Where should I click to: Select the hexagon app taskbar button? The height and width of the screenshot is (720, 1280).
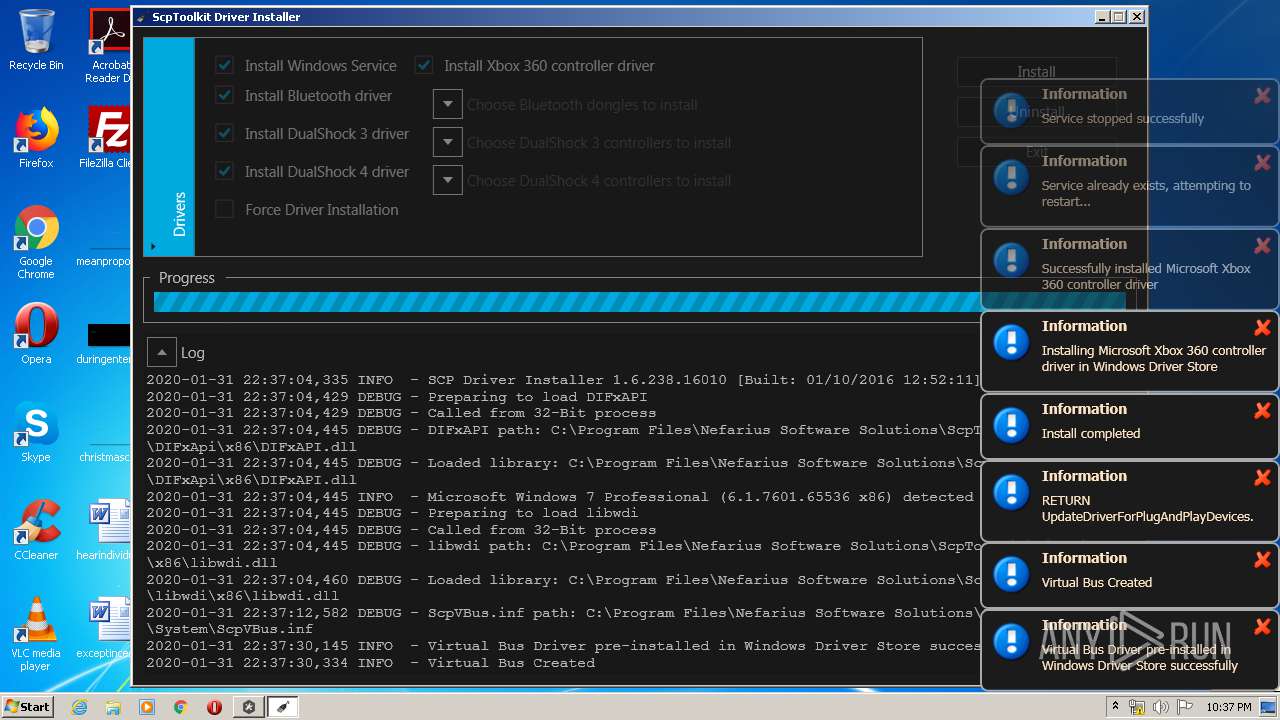coord(248,707)
